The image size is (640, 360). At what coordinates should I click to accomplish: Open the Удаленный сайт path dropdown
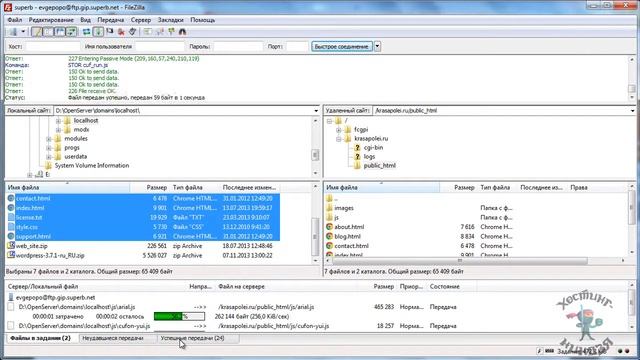click(632, 111)
